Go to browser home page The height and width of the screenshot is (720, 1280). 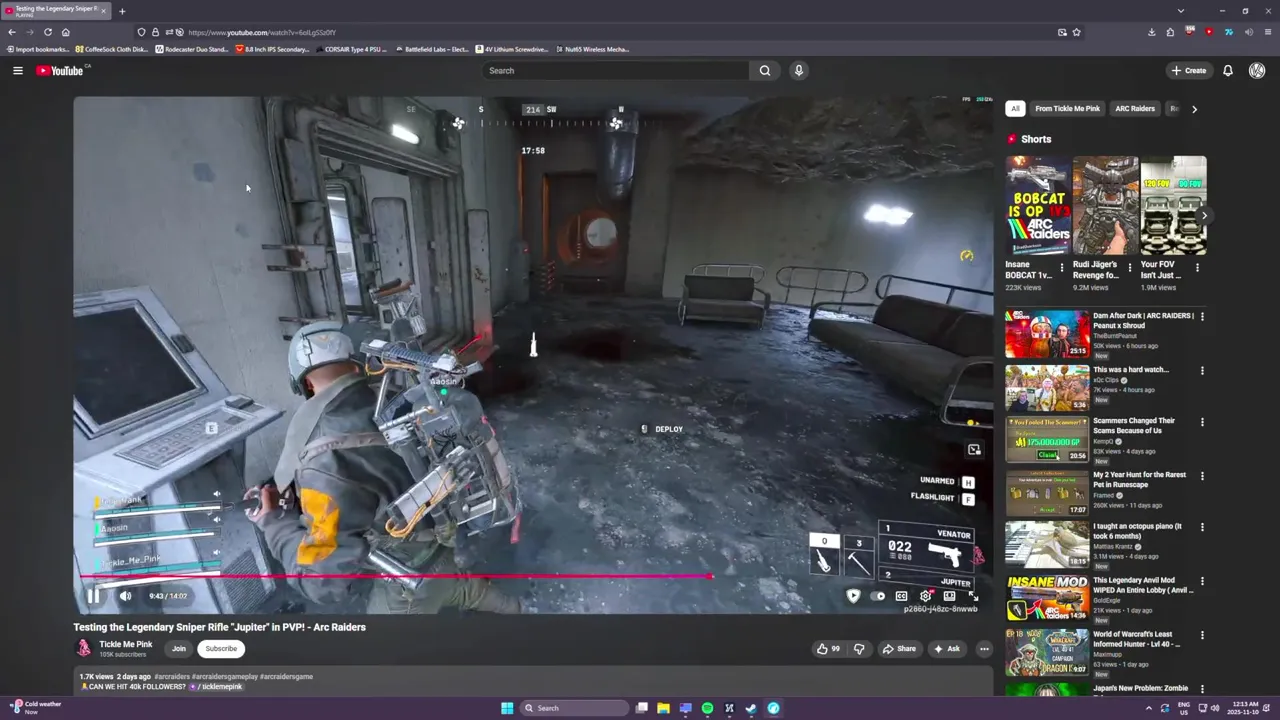[x=65, y=32]
